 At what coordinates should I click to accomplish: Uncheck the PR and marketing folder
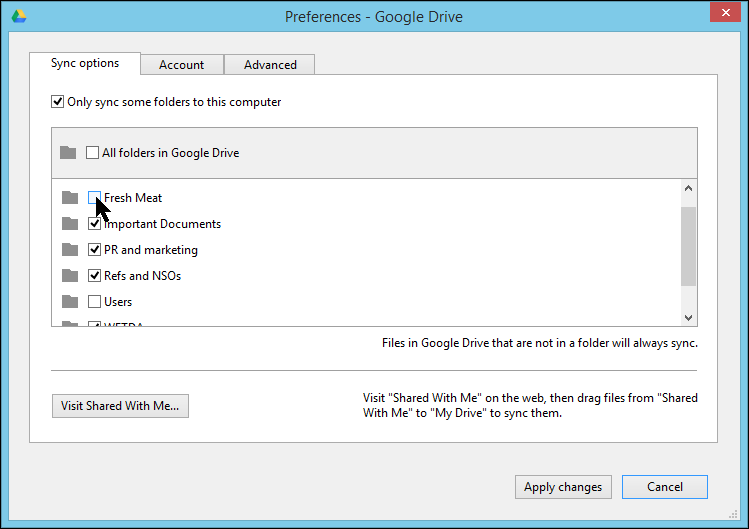pos(94,250)
